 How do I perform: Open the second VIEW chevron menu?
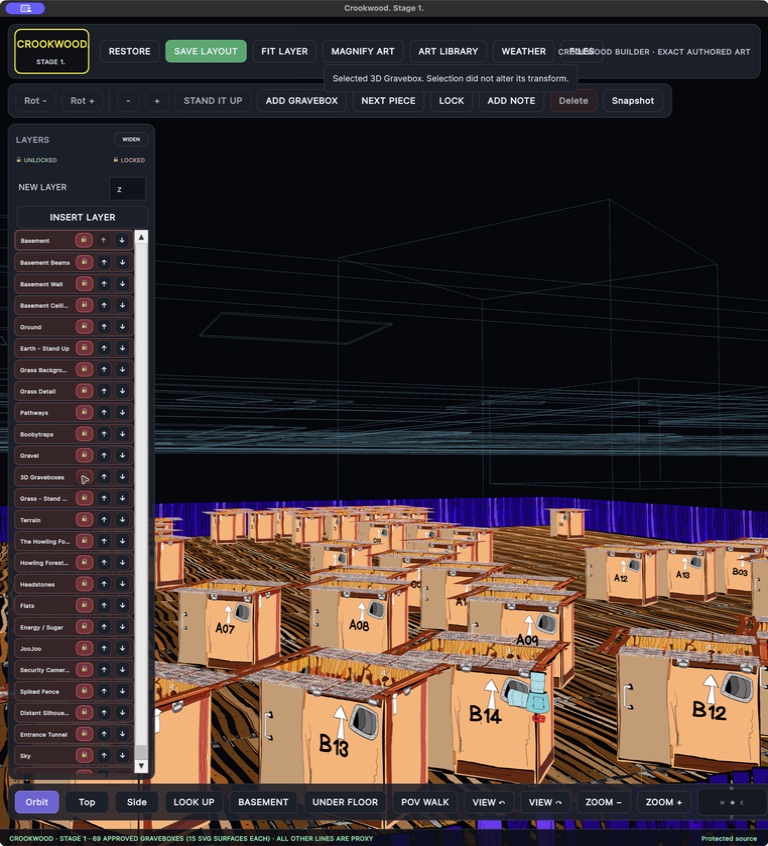click(545, 802)
